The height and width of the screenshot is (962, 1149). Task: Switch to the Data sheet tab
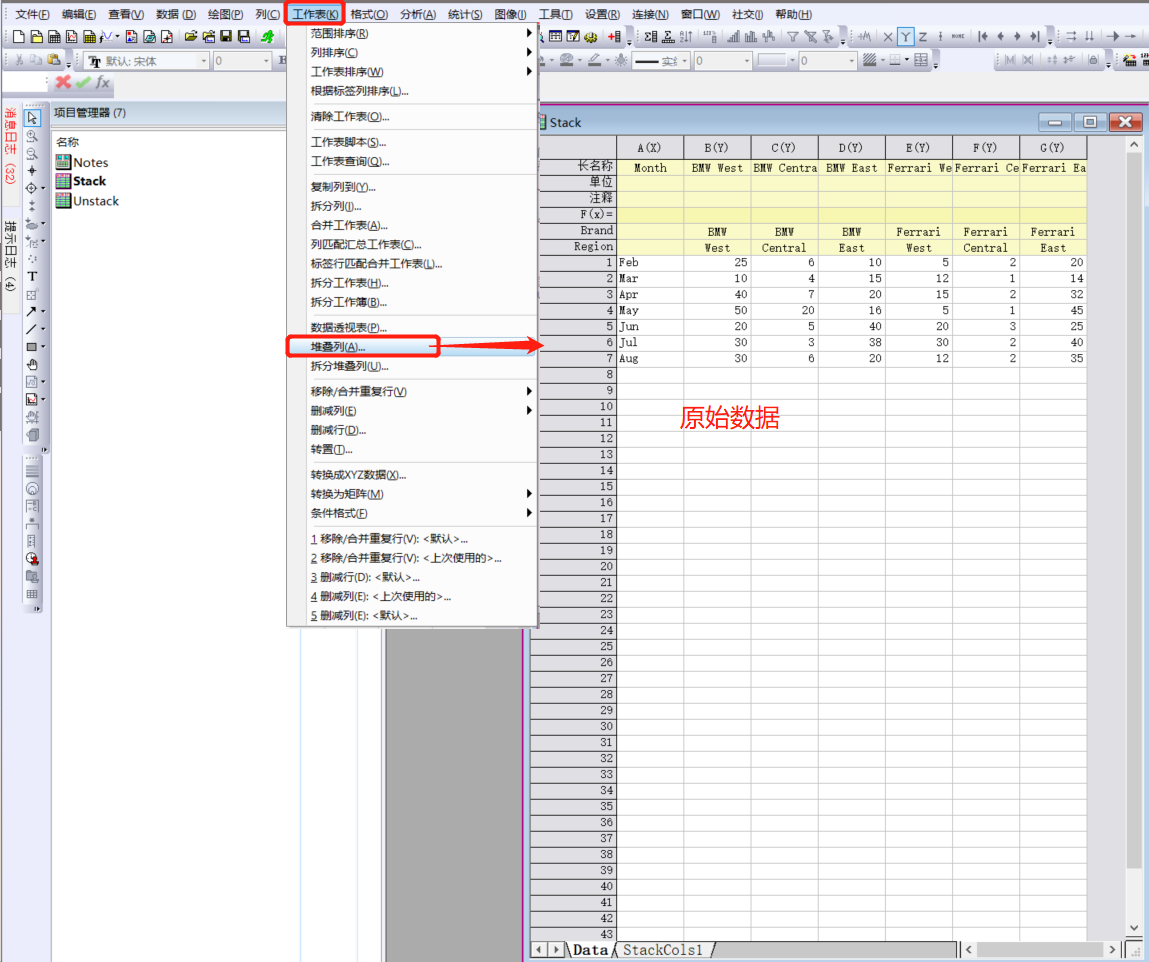click(x=590, y=950)
